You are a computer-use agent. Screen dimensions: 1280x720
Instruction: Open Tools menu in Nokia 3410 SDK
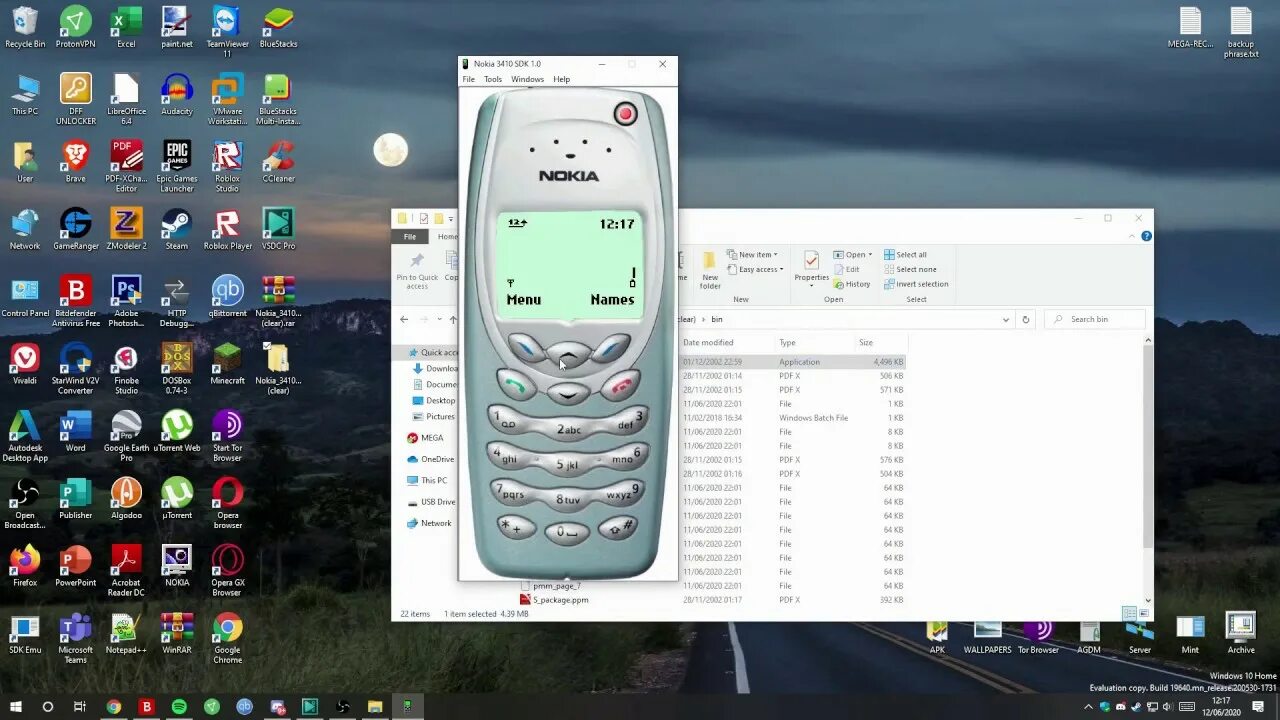[493, 79]
